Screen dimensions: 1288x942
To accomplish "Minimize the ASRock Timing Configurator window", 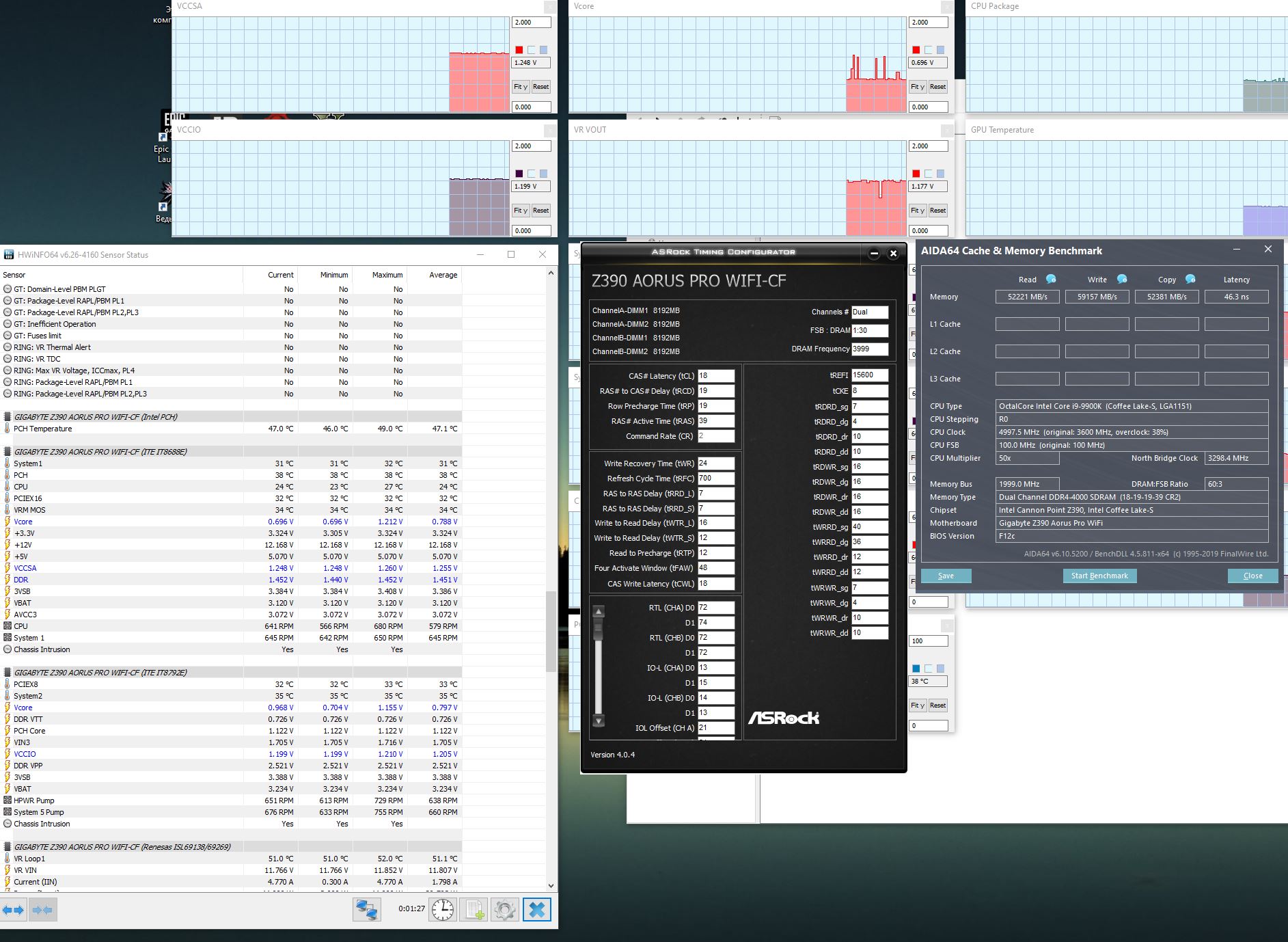I will (874, 254).
